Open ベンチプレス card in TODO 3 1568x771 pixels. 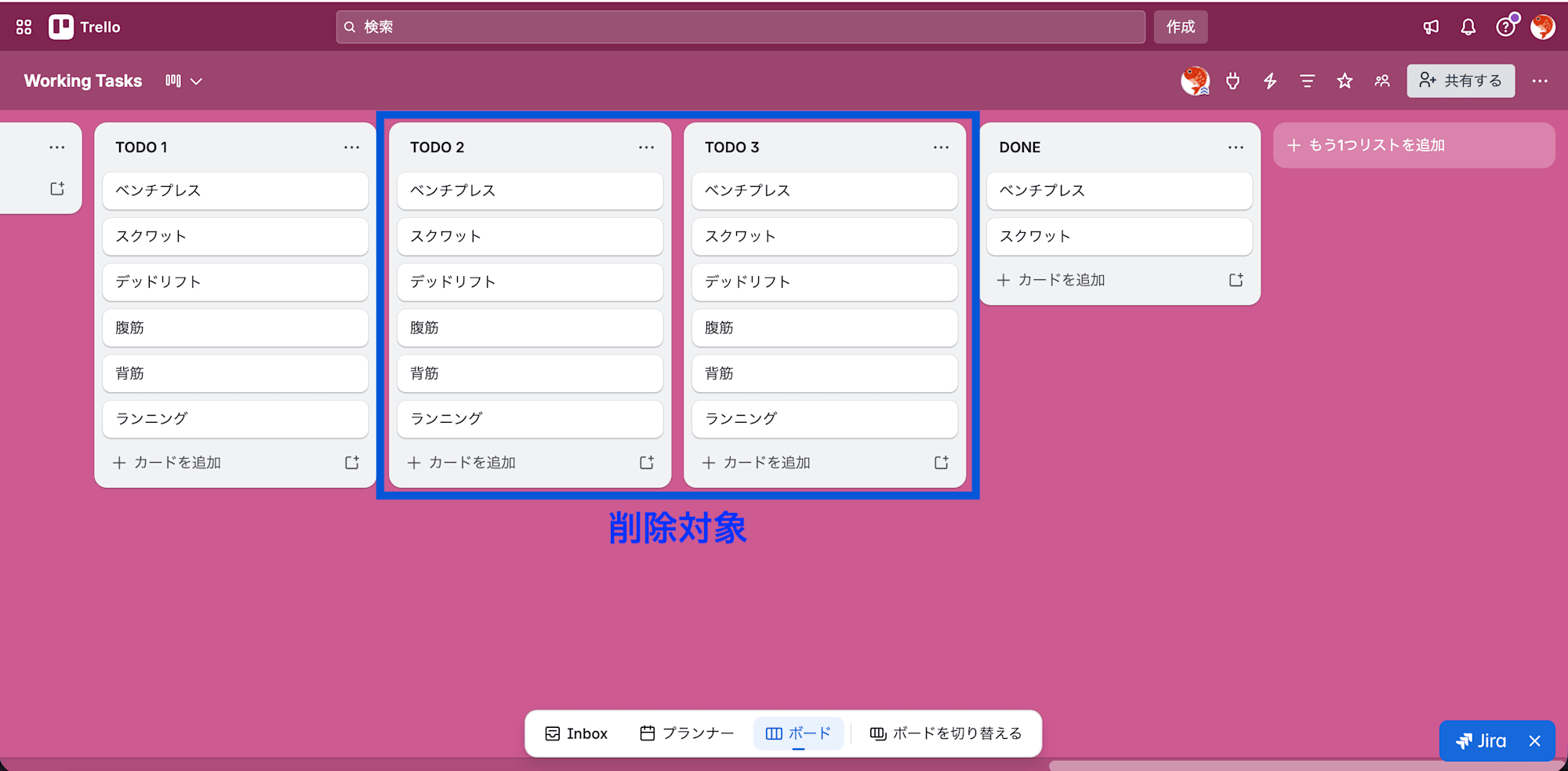point(825,191)
